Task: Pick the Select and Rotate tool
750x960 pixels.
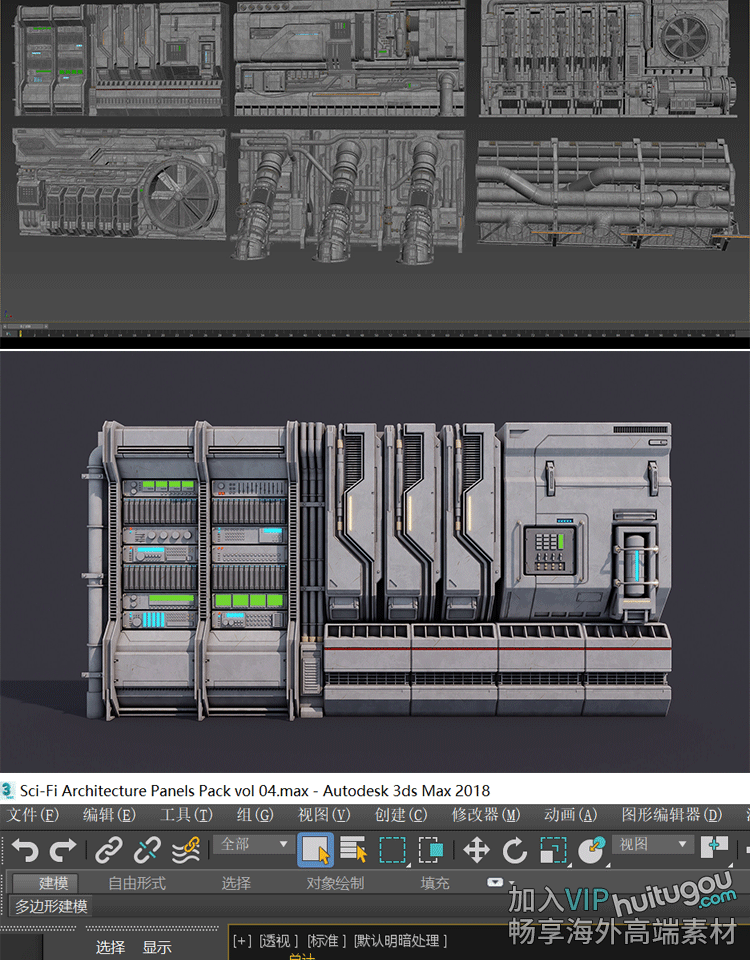Action: pyautogui.click(x=514, y=850)
